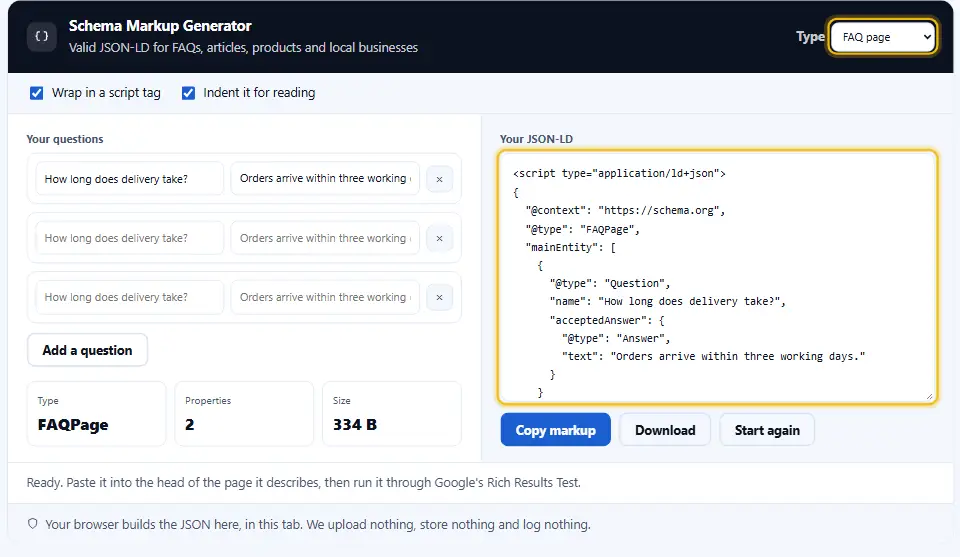Viewport: 960px width, 557px height.
Task: Click the curly braces logo icon
Action: 42,37
